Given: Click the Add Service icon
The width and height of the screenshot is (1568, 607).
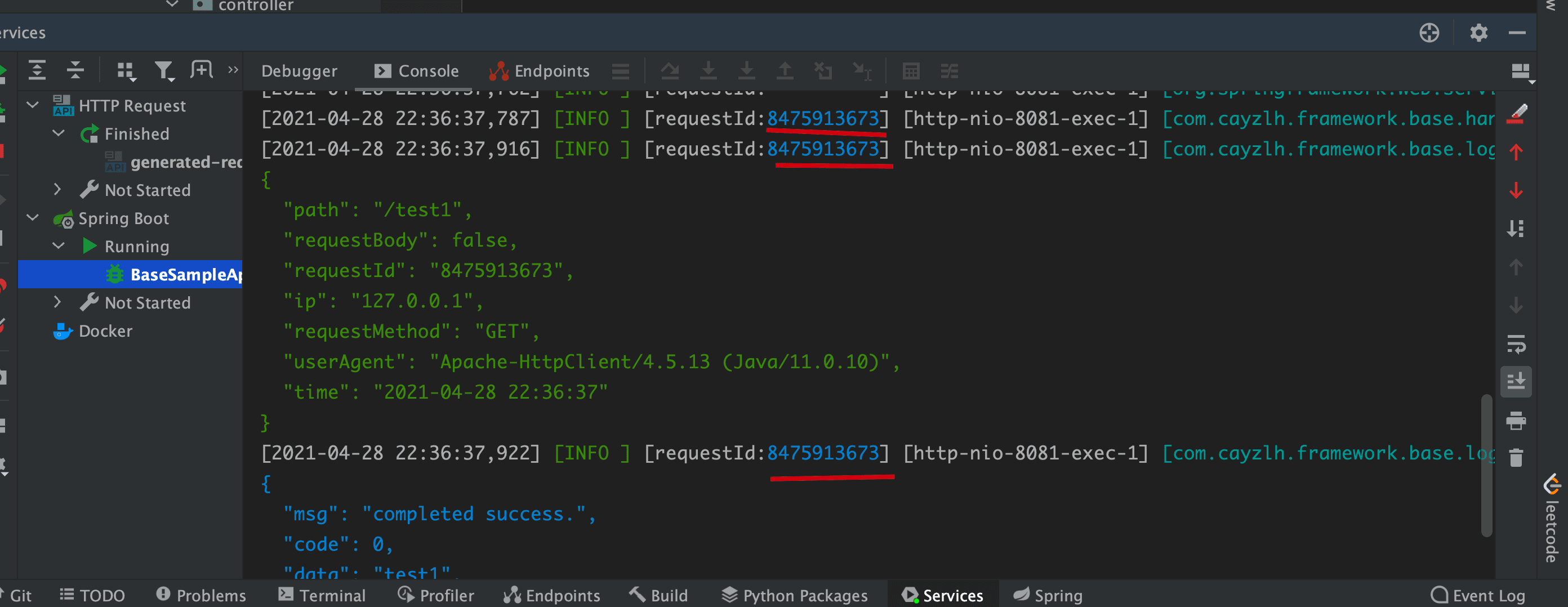Looking at the screenshot, I should pos(202,70).
